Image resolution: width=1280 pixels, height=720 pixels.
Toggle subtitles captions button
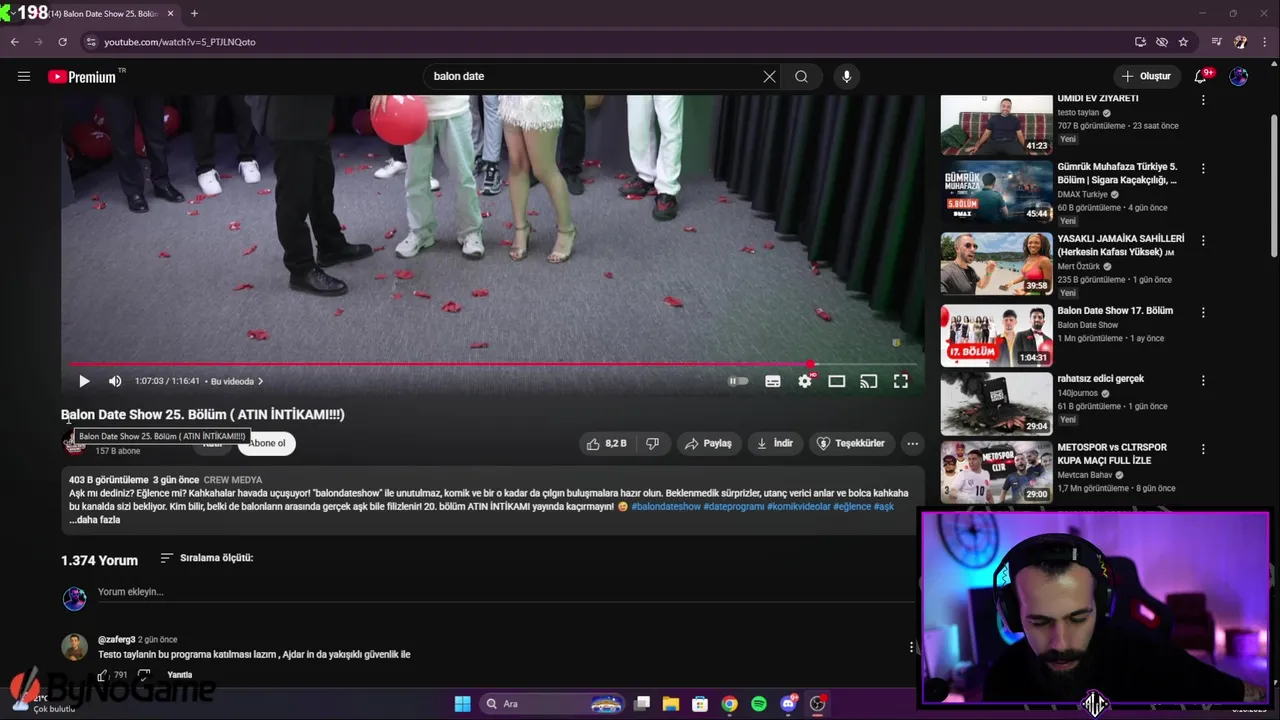pos(773,381)
